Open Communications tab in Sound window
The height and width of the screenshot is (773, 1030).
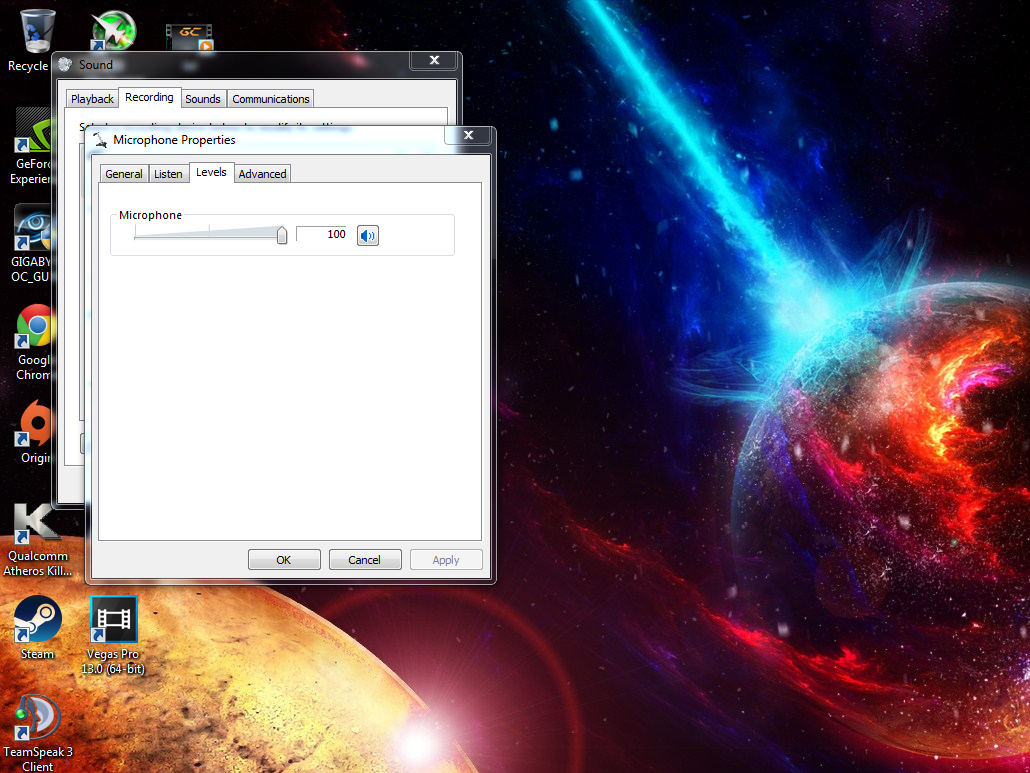pos(271,99)
